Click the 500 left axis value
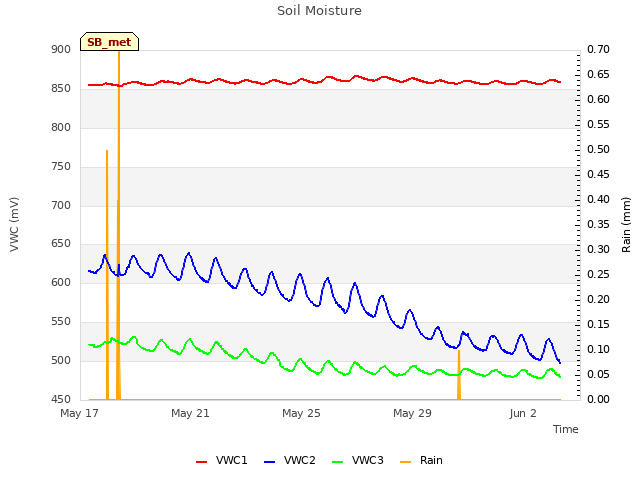This screenshot has height=480, width=640. [61, 360]
